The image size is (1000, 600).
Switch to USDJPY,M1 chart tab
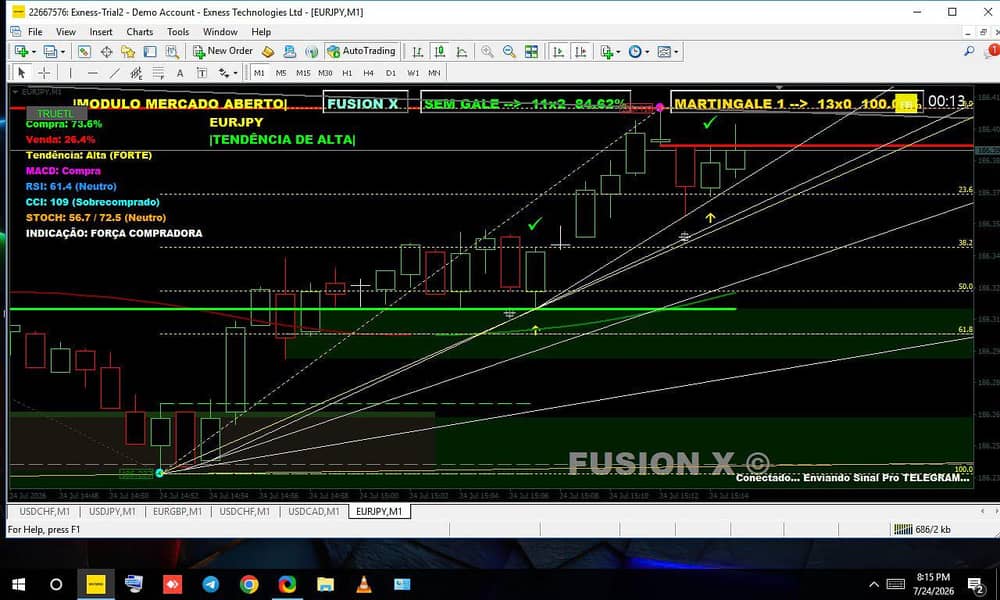(x=112, y=511)
